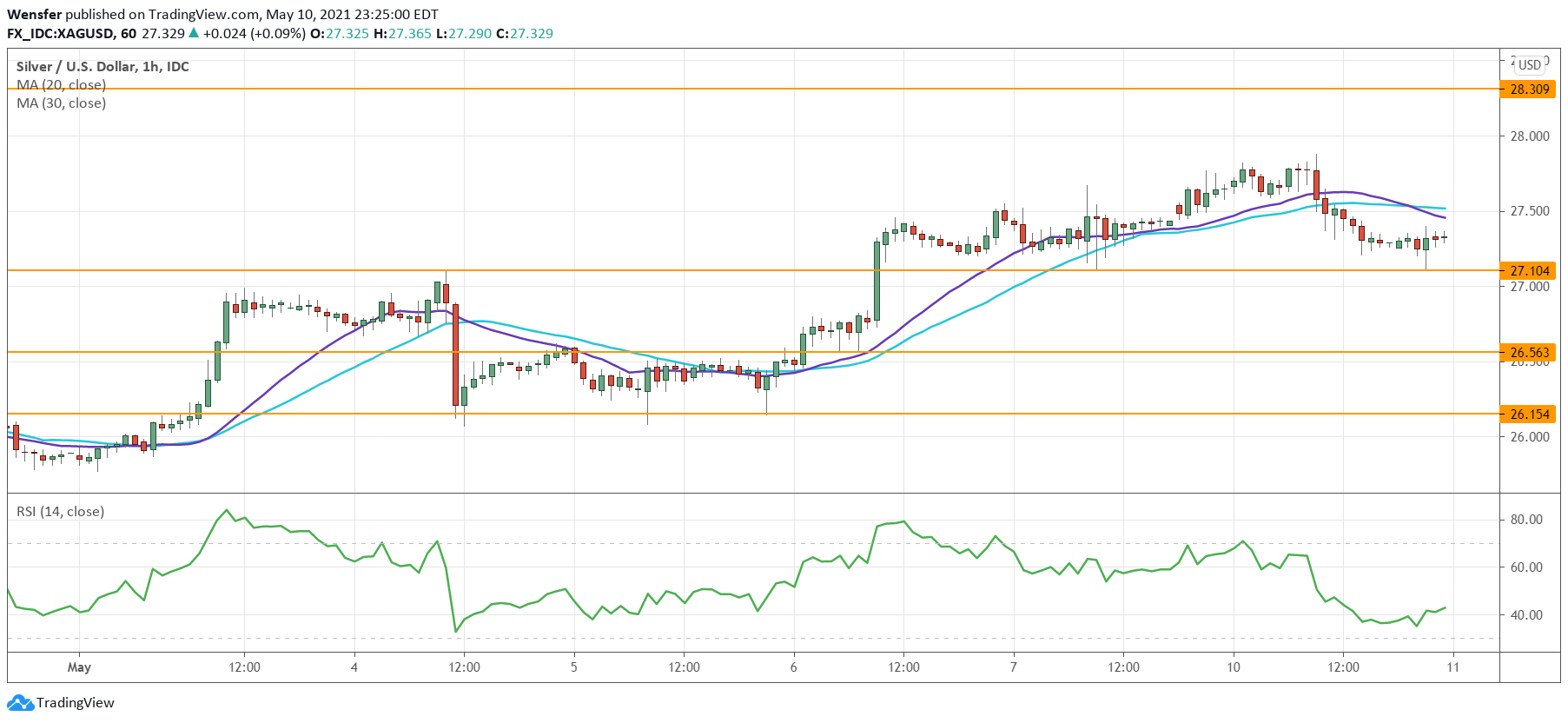Click the TradingView cloud logo icon

21,702
